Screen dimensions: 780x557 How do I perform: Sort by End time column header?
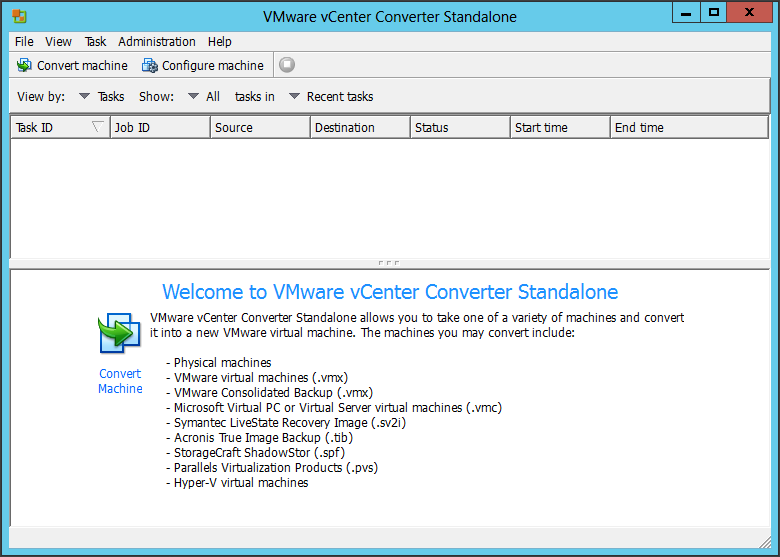tap(689, 127)
